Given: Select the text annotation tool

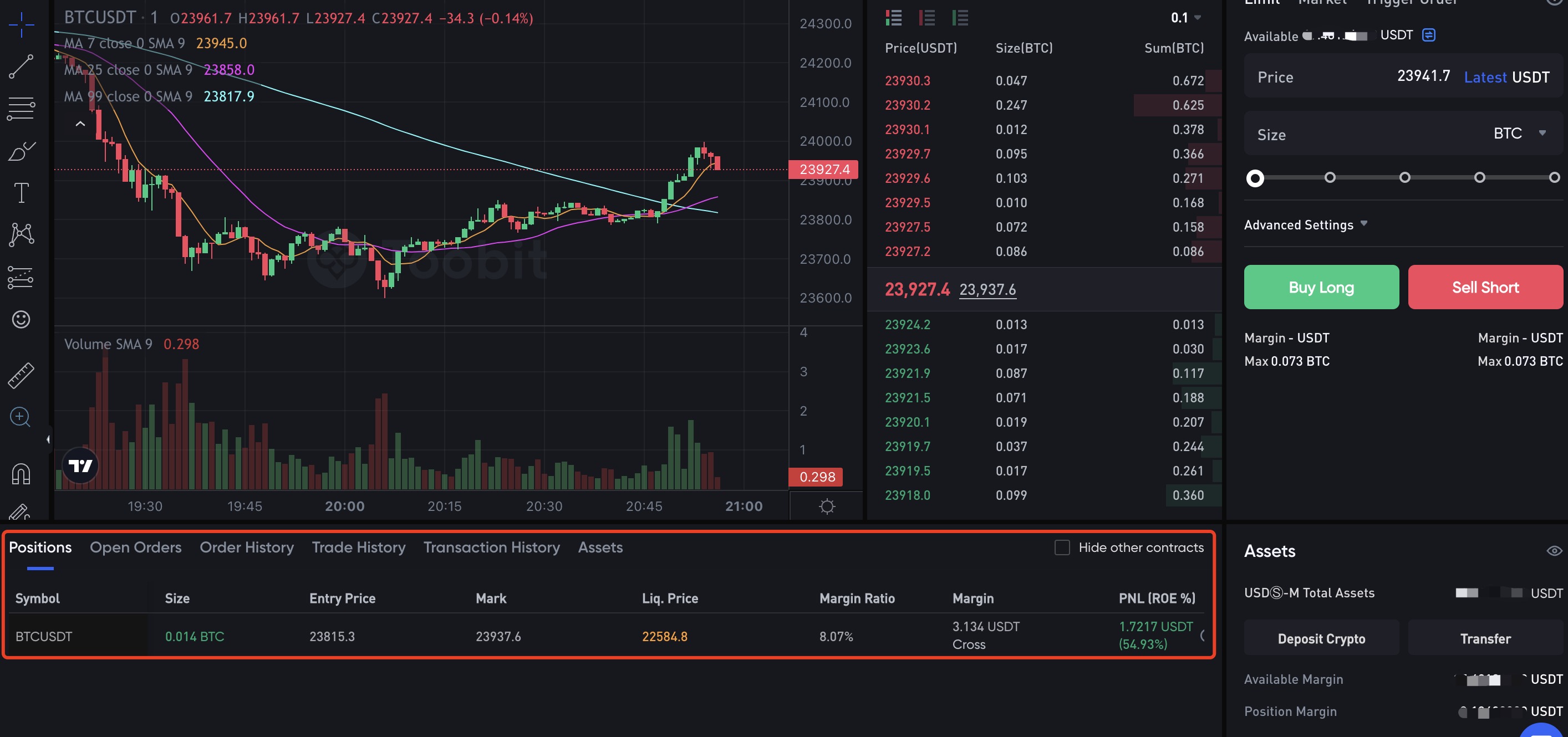Looking at the screenshot, I should (21, 193).
